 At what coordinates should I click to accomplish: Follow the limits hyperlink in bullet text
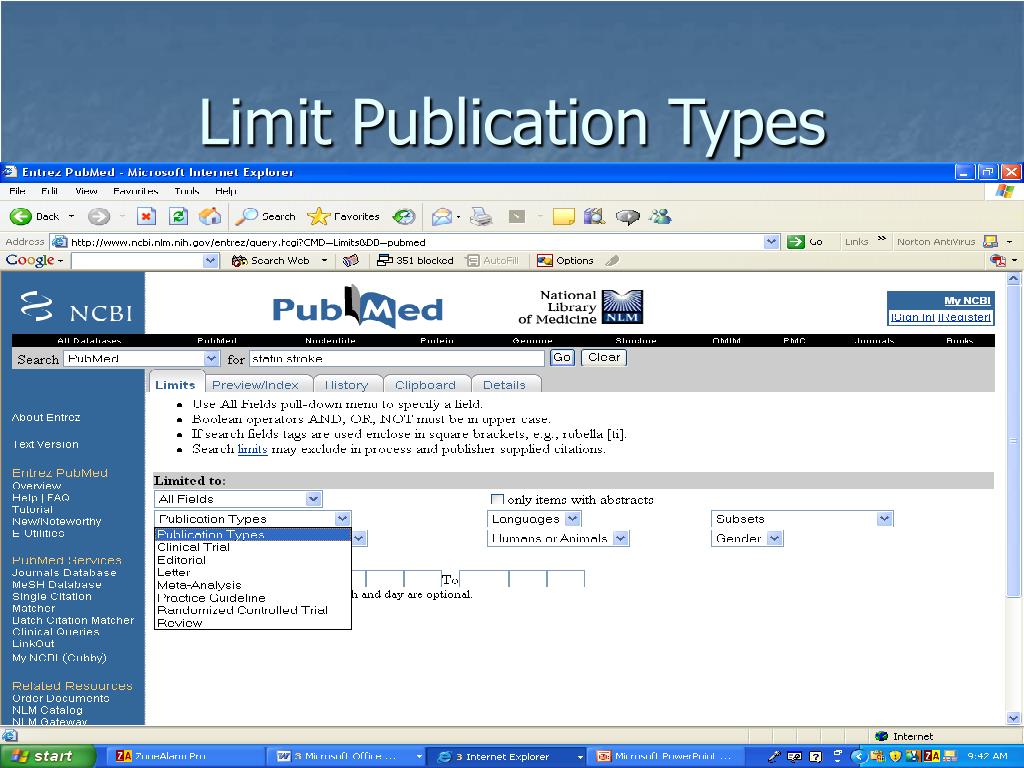click(x=253, y=449)
